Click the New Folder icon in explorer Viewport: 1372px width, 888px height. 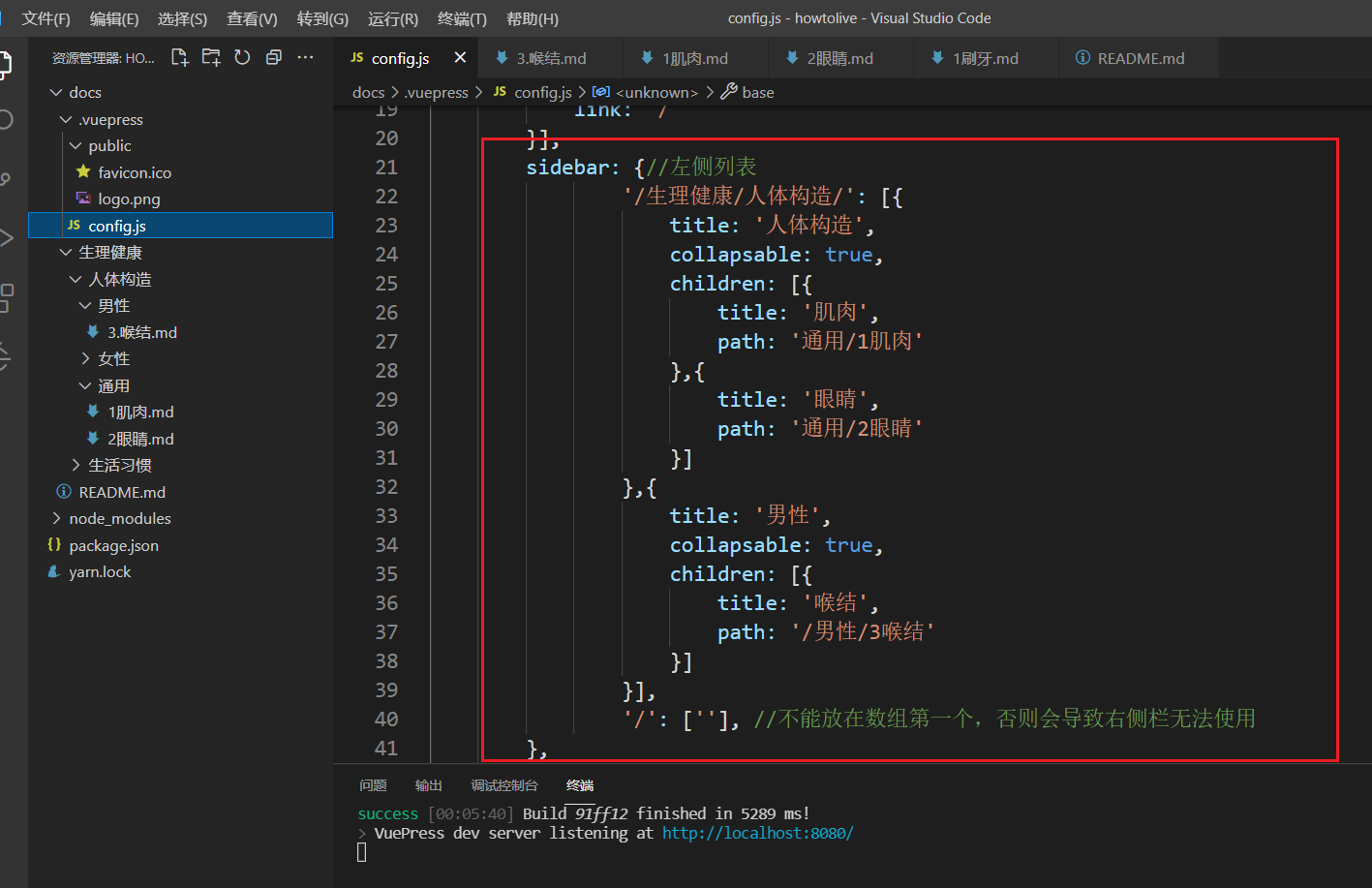point(211,58)
